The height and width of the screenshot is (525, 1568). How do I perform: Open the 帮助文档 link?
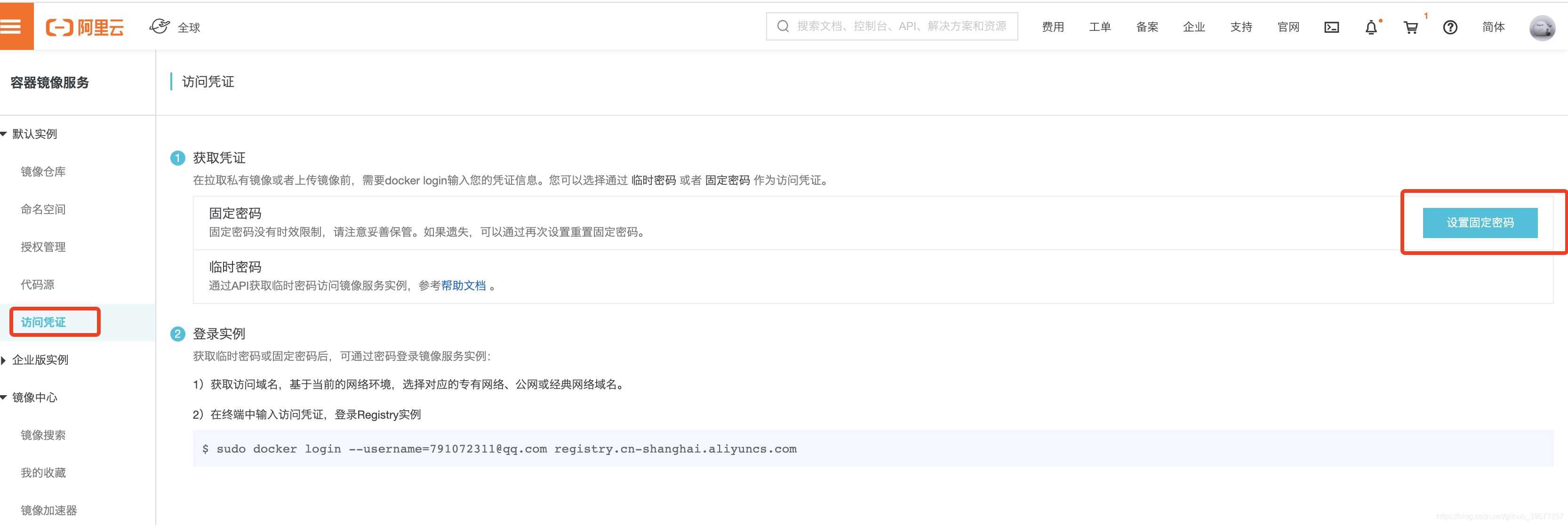point(463,286)
